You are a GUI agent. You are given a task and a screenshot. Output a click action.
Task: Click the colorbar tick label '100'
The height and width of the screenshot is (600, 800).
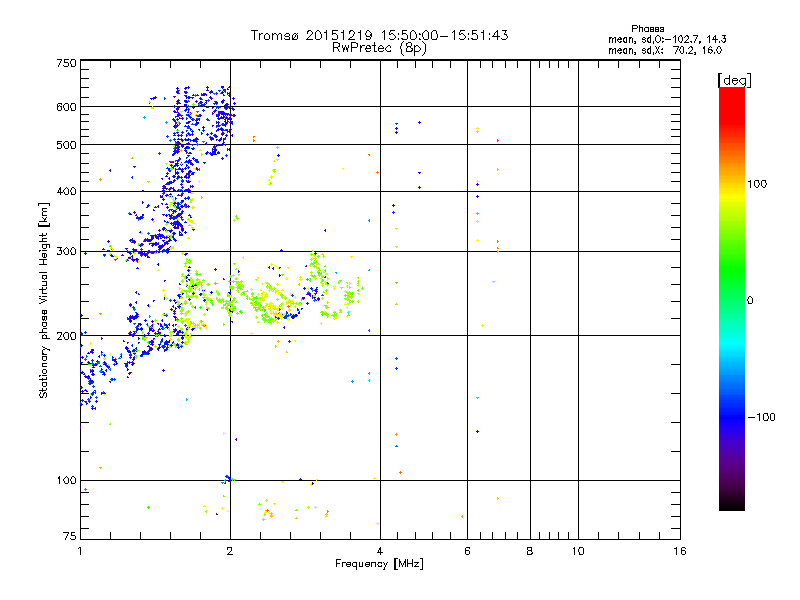pyautogui.click(x=757, y=184)
